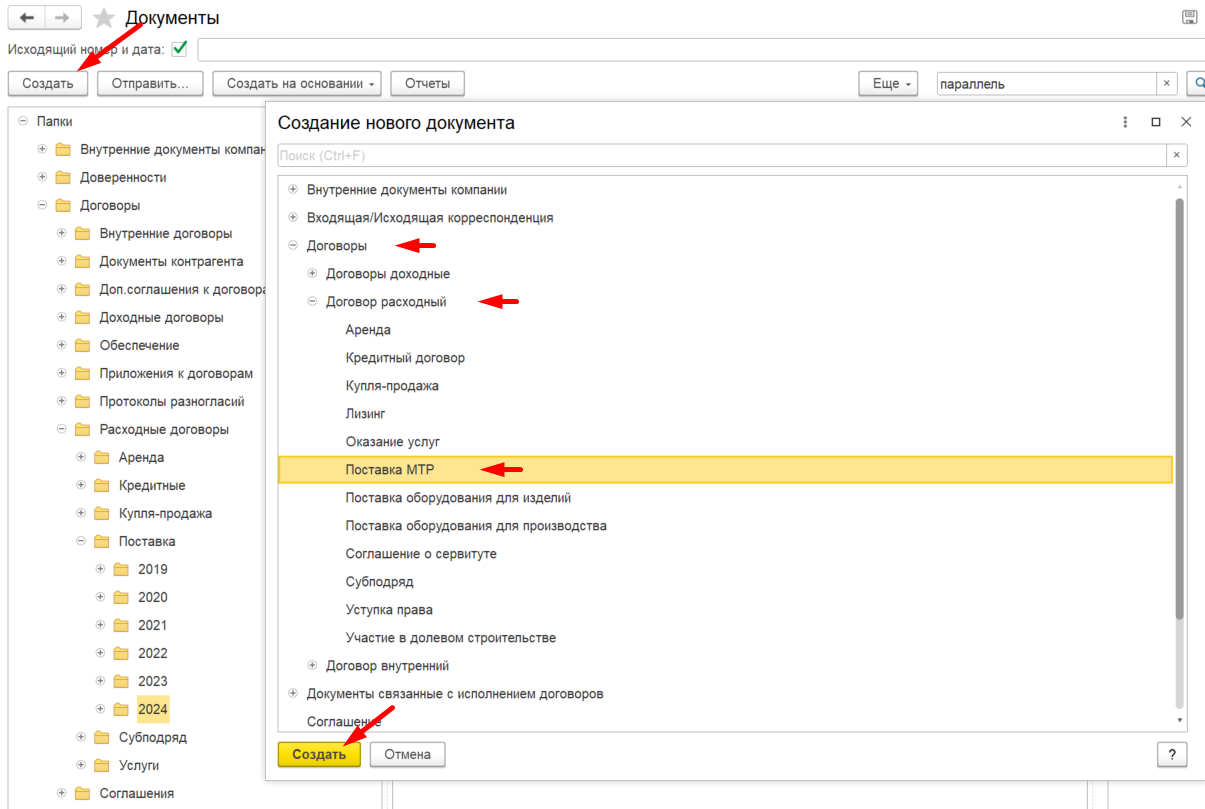Open Отчеты from the toolbar
The width and height of the screenshot is (1205, 809).
point(427,84)
